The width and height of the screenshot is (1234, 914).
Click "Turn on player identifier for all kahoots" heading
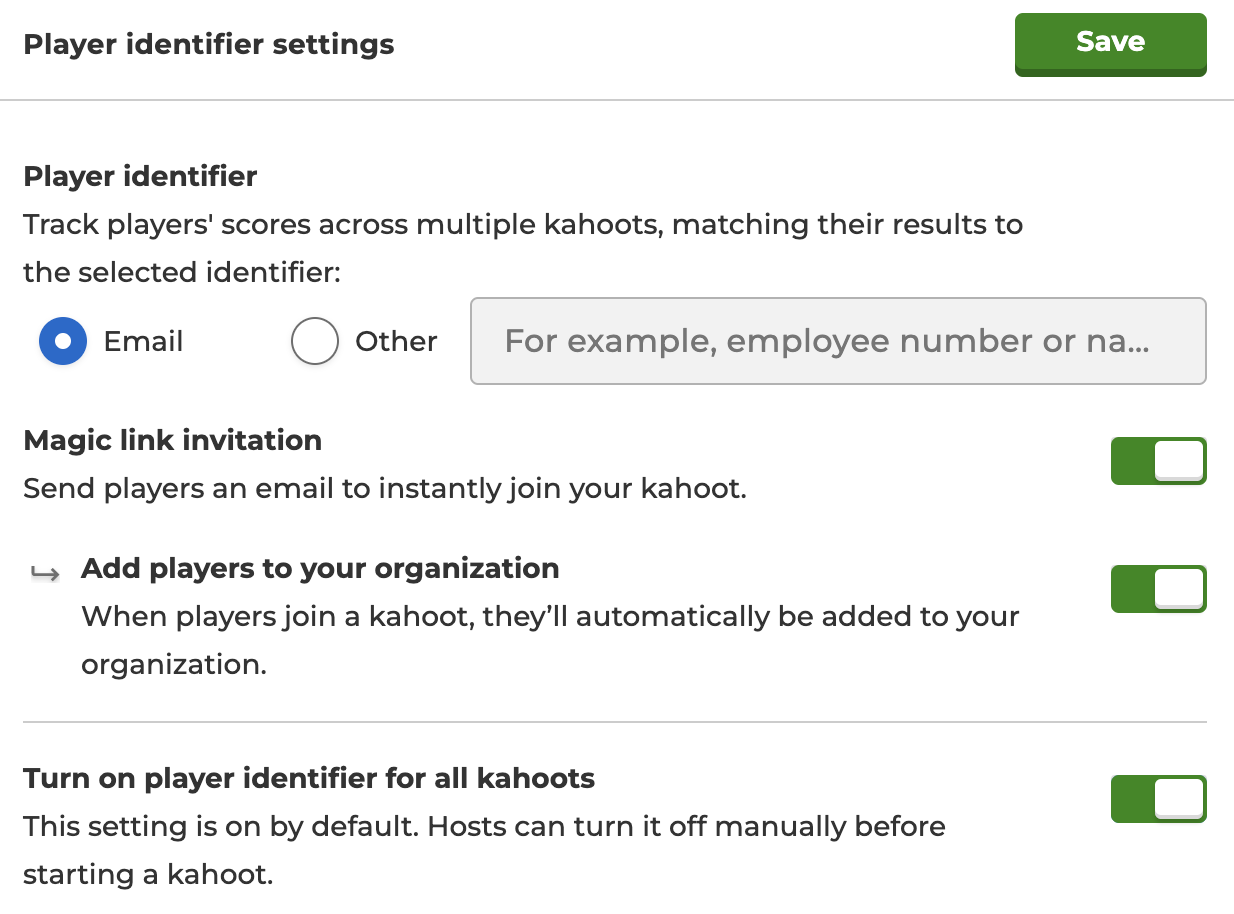(x=309, y=779)
